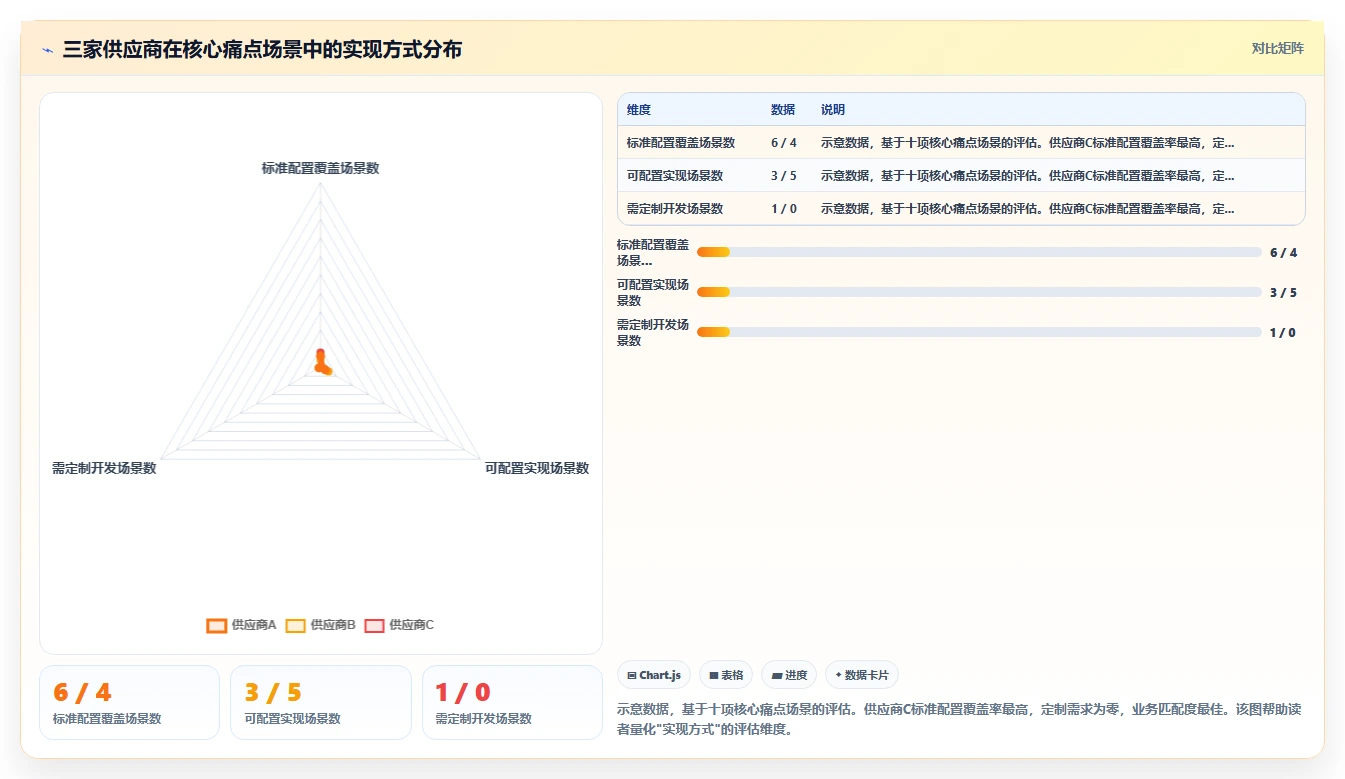
Task: Click the 维度 column header
Action: click(639, 109)
